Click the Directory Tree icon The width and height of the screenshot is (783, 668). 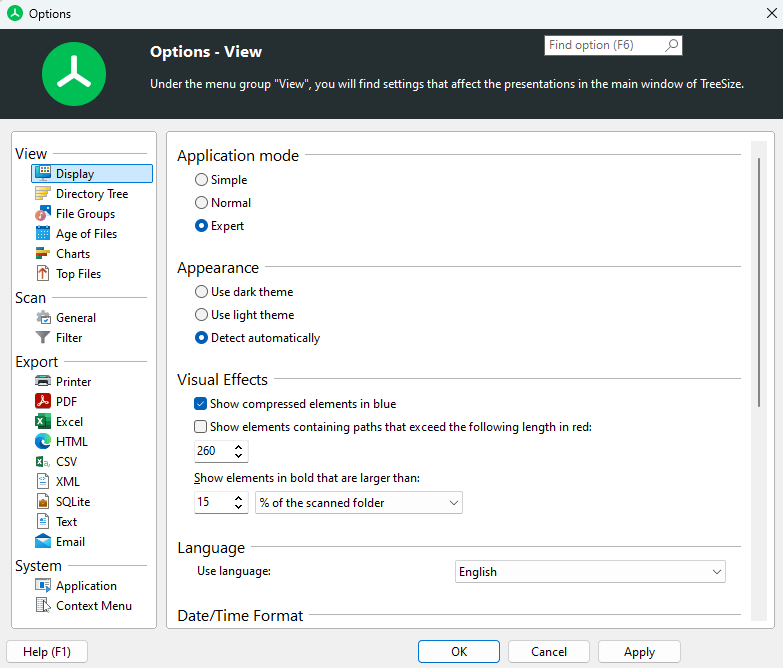(x=43, y=193)
